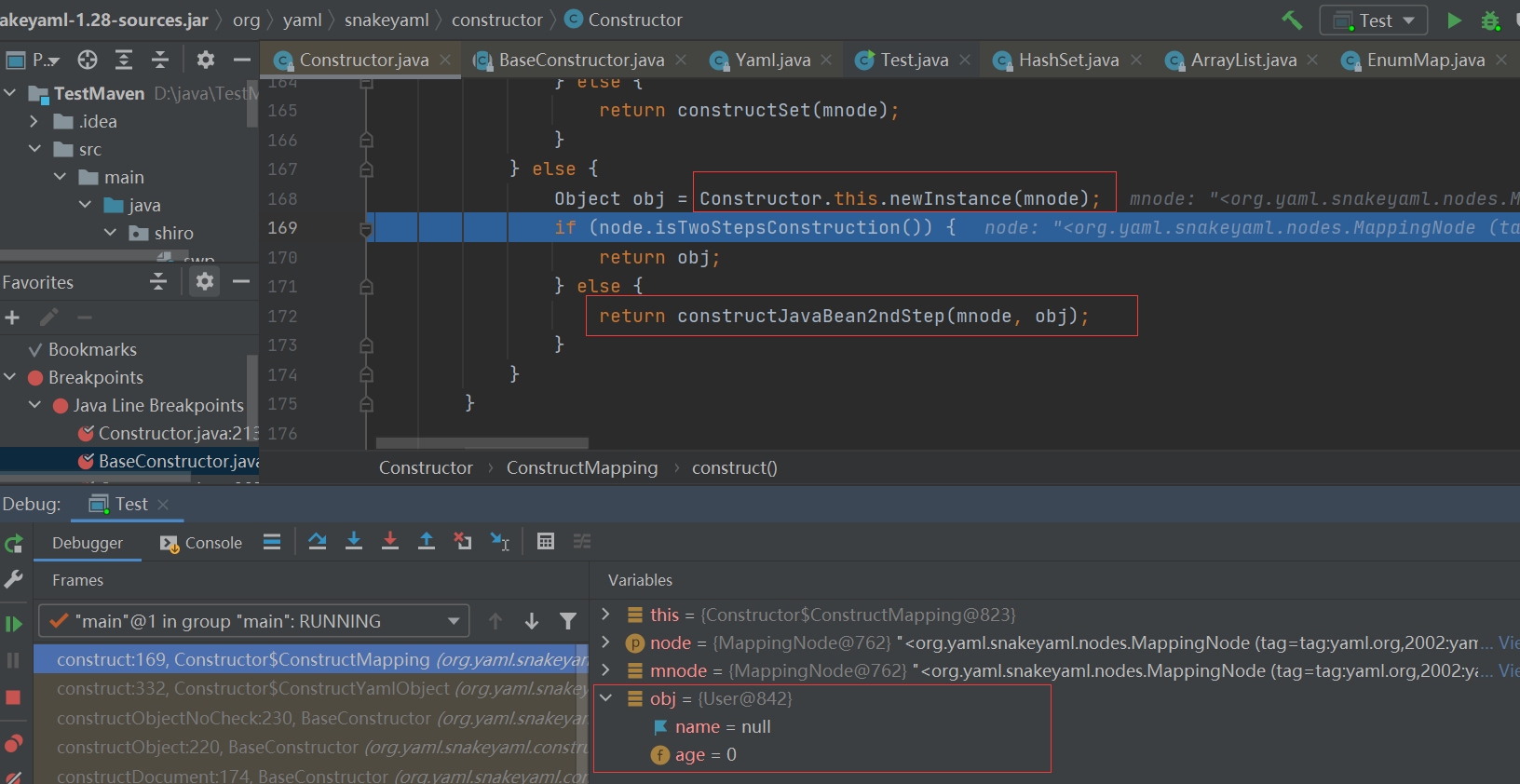Open the Debugger tab
Screen dimensions: 1520x784
pos(88,543)
